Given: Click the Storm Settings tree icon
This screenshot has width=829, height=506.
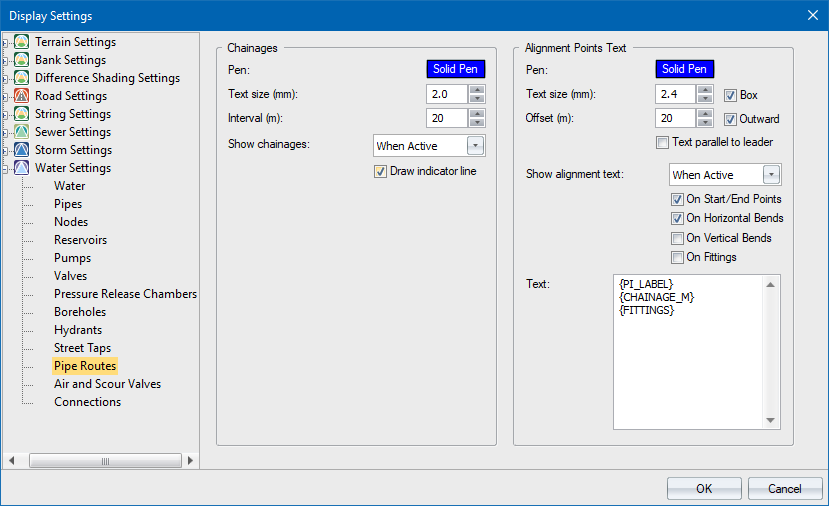Looking at the screenshot, I should pyautogui.click(x=22, y=150).
